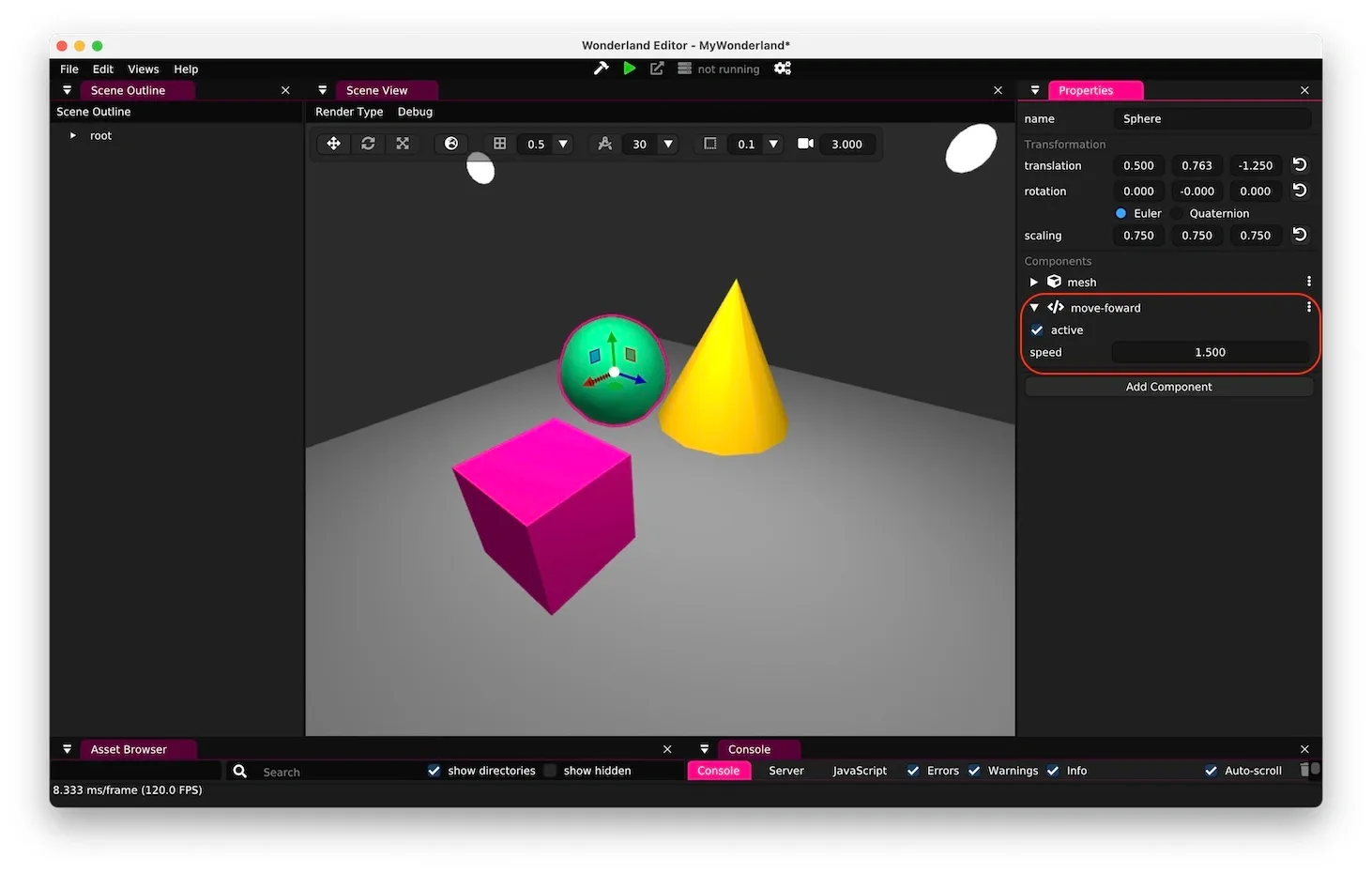Activate the rotate gizmo tool
The image size is (1372, 873).
point(368,144)
